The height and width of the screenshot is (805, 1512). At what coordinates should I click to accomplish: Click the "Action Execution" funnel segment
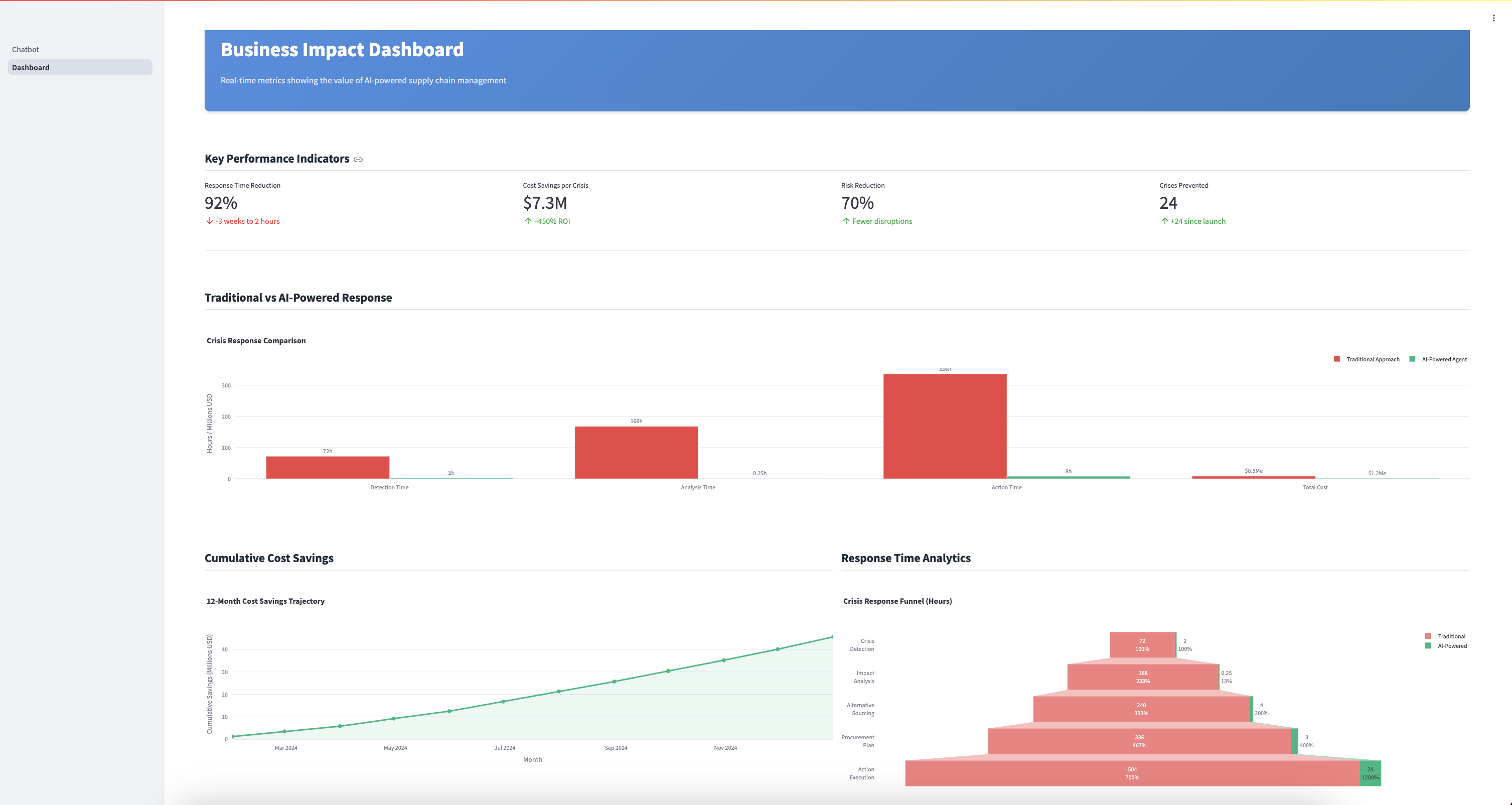(1132, 773)
